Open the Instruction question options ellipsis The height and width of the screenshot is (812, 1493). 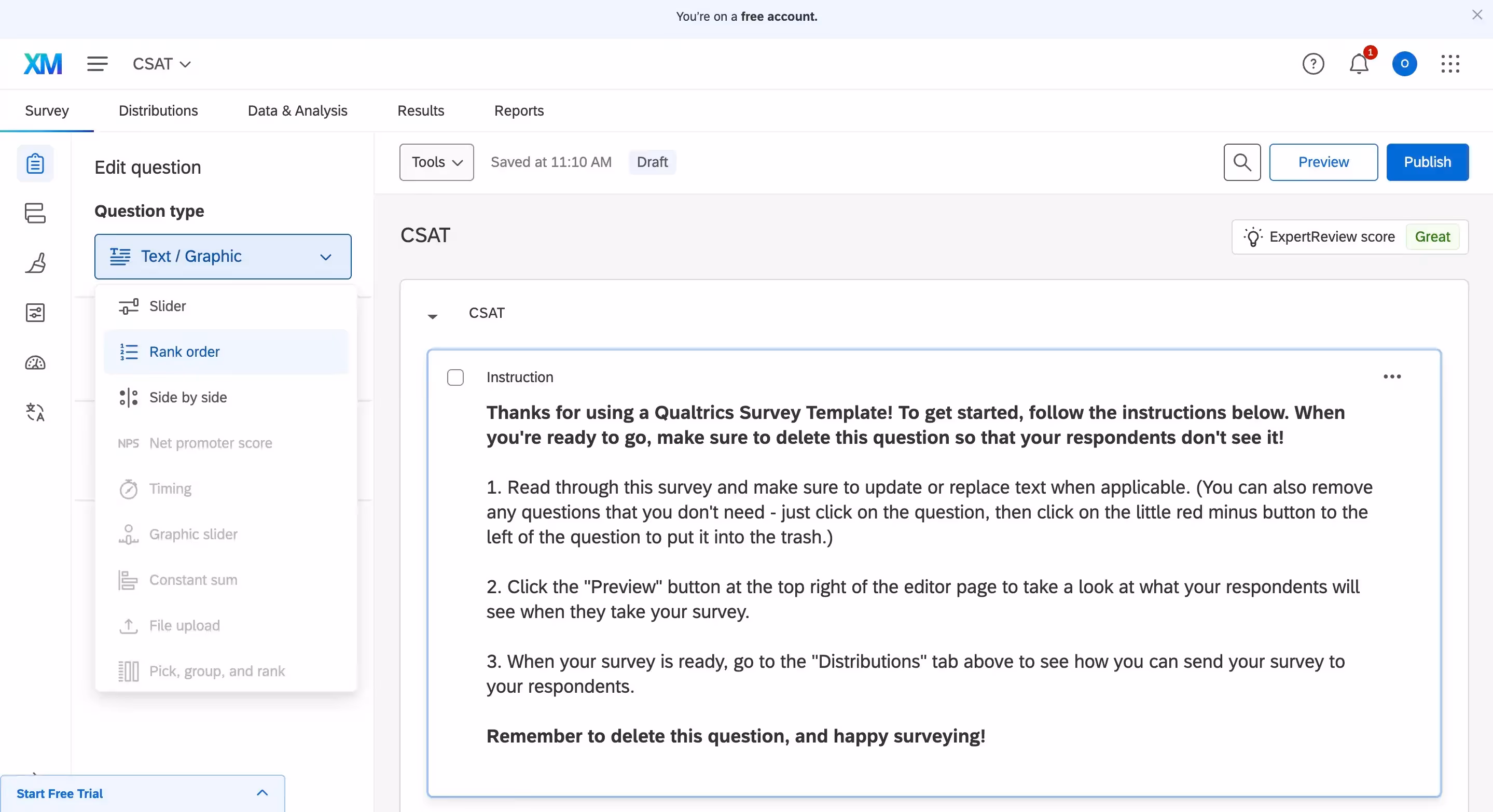[1392, 376]
